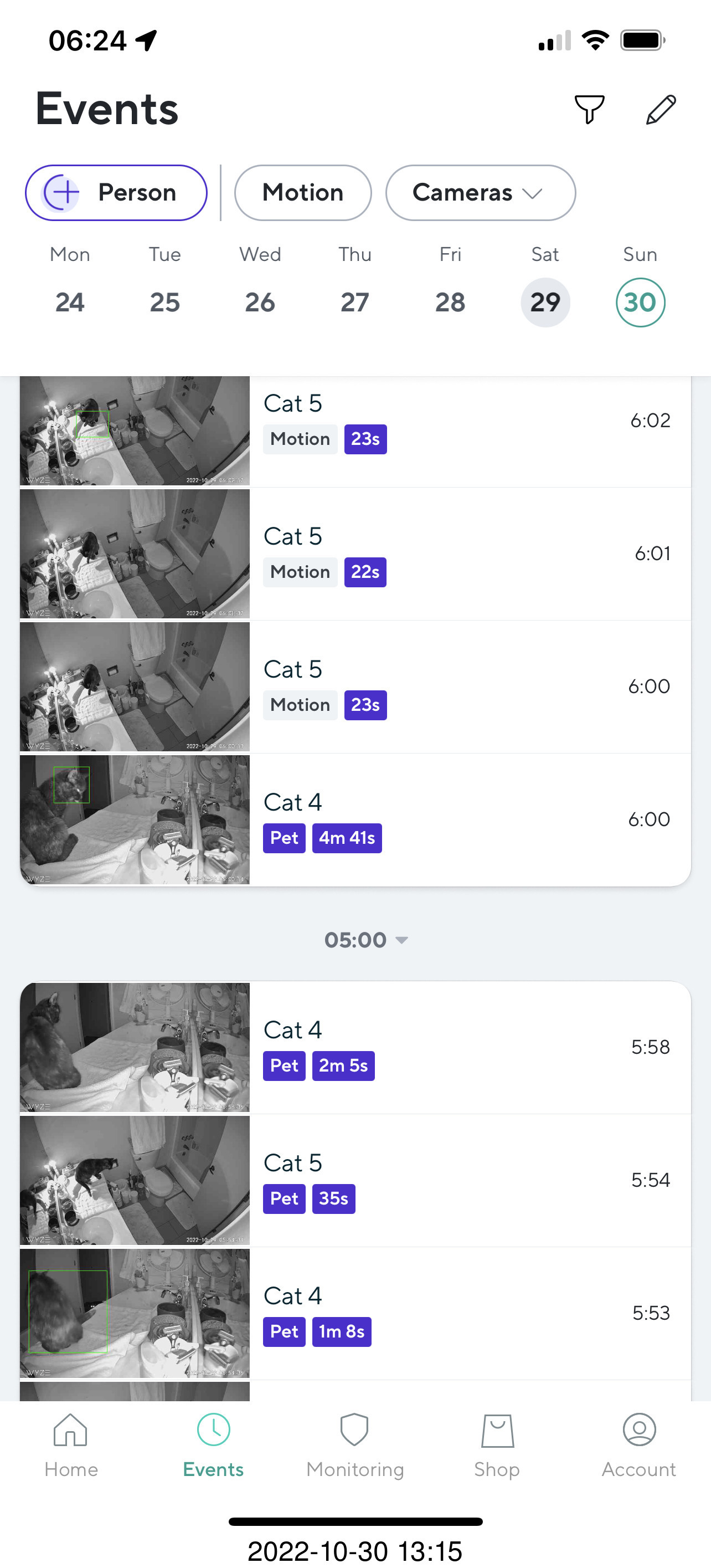Open the Monitoring shield icon

pos(354,1430)
